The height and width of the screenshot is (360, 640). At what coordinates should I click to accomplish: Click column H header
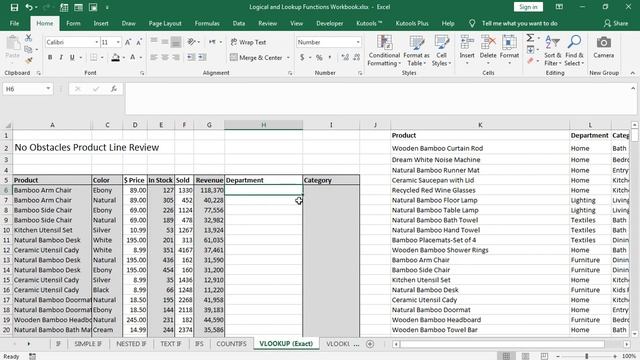(x=263, y=125)
